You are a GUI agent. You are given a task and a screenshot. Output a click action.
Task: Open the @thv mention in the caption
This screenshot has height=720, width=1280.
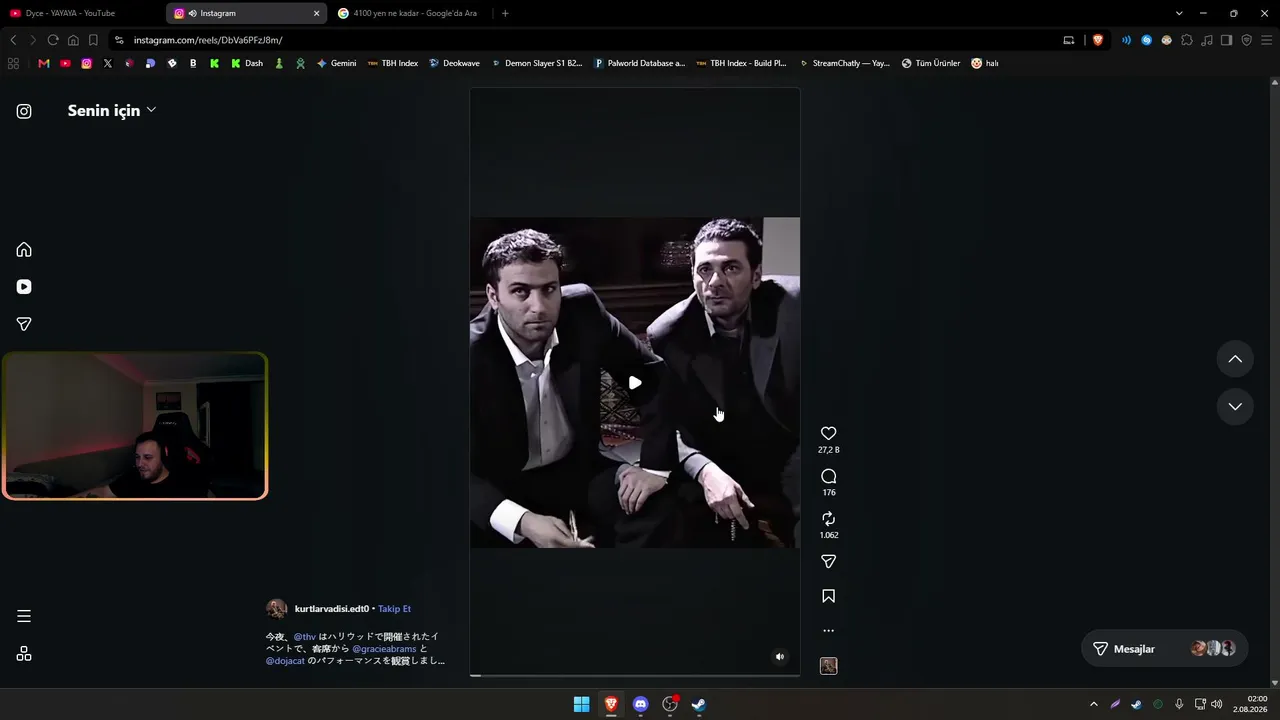click(x=305, y=637)
